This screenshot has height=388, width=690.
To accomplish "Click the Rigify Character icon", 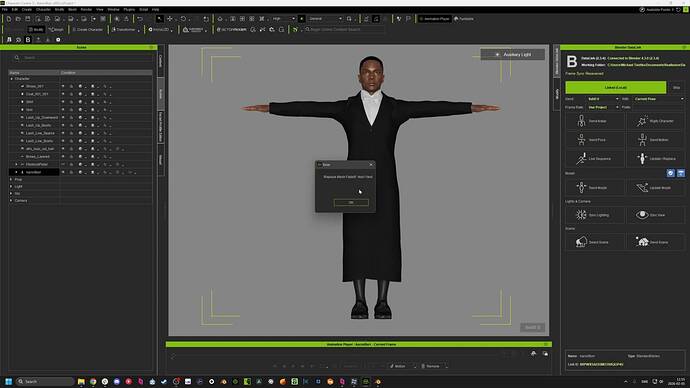I will [642, 121].
